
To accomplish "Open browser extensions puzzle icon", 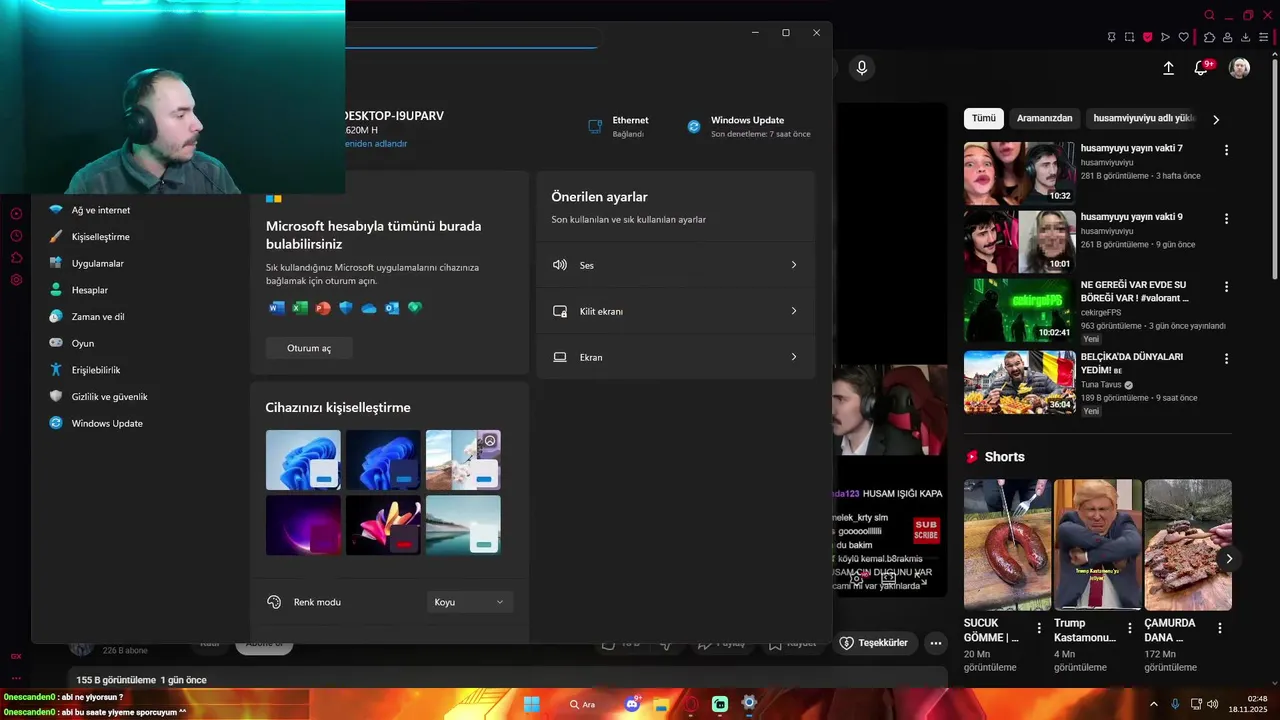I will coord(1209,37).
